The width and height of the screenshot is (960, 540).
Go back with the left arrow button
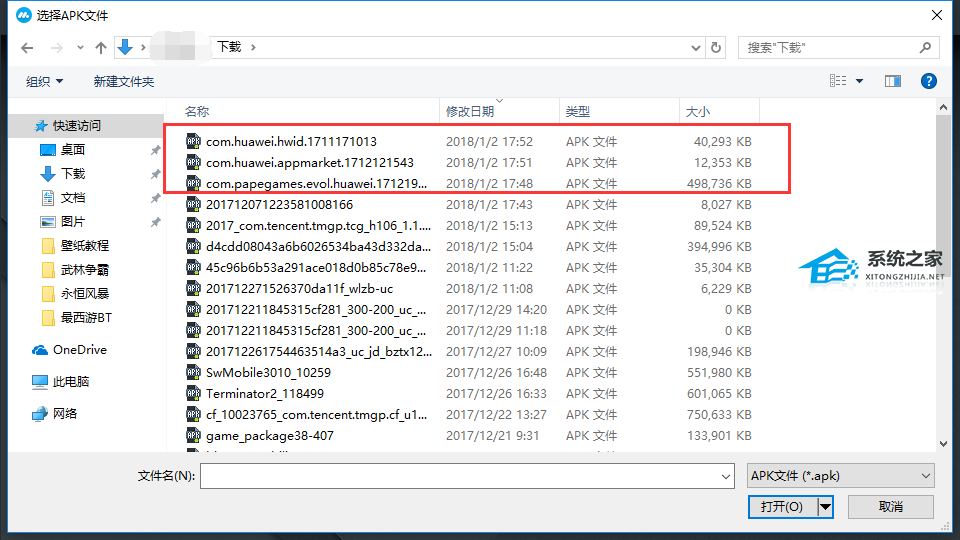27,48
